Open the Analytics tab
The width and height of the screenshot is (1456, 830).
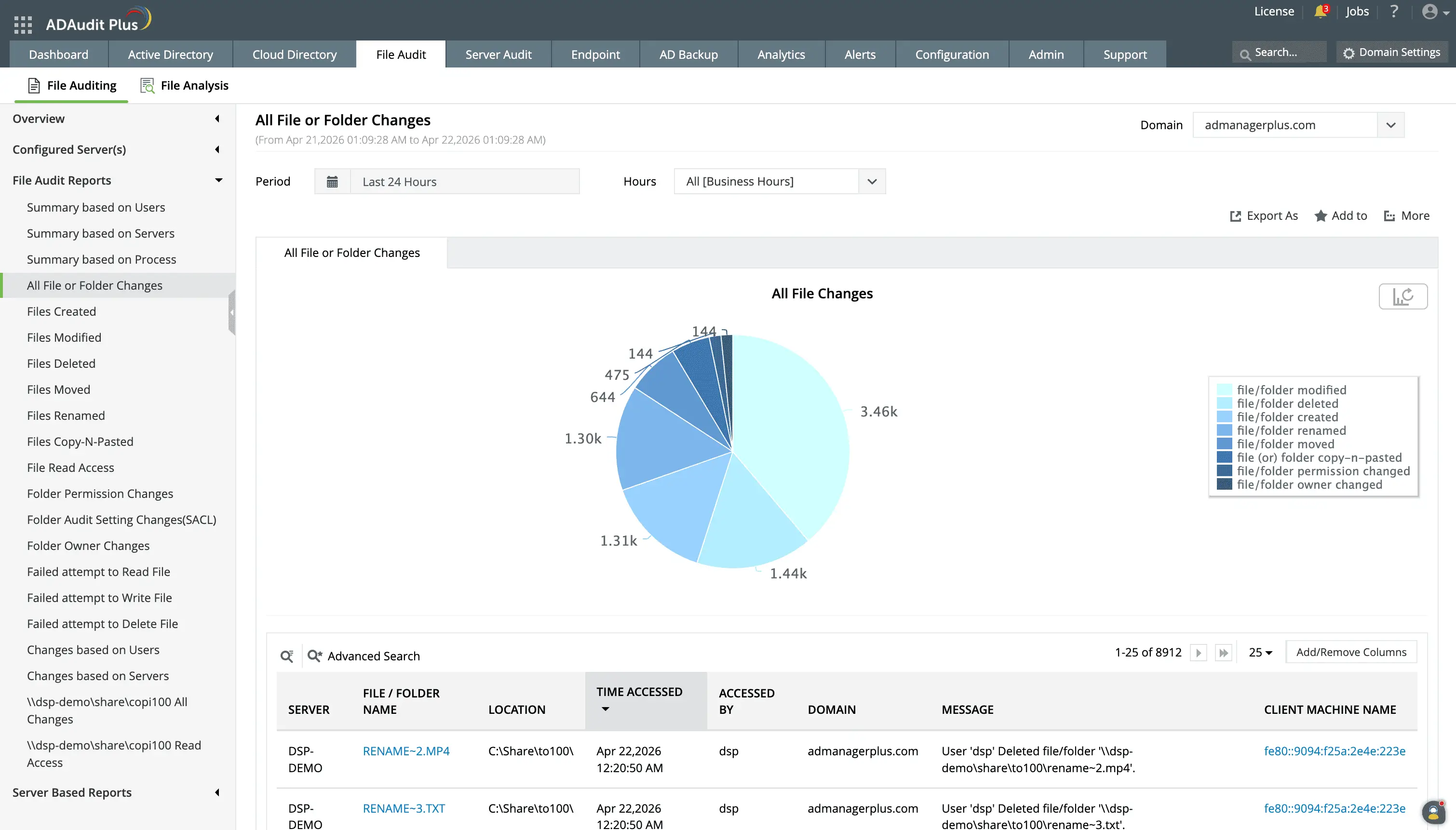[781, 54]
